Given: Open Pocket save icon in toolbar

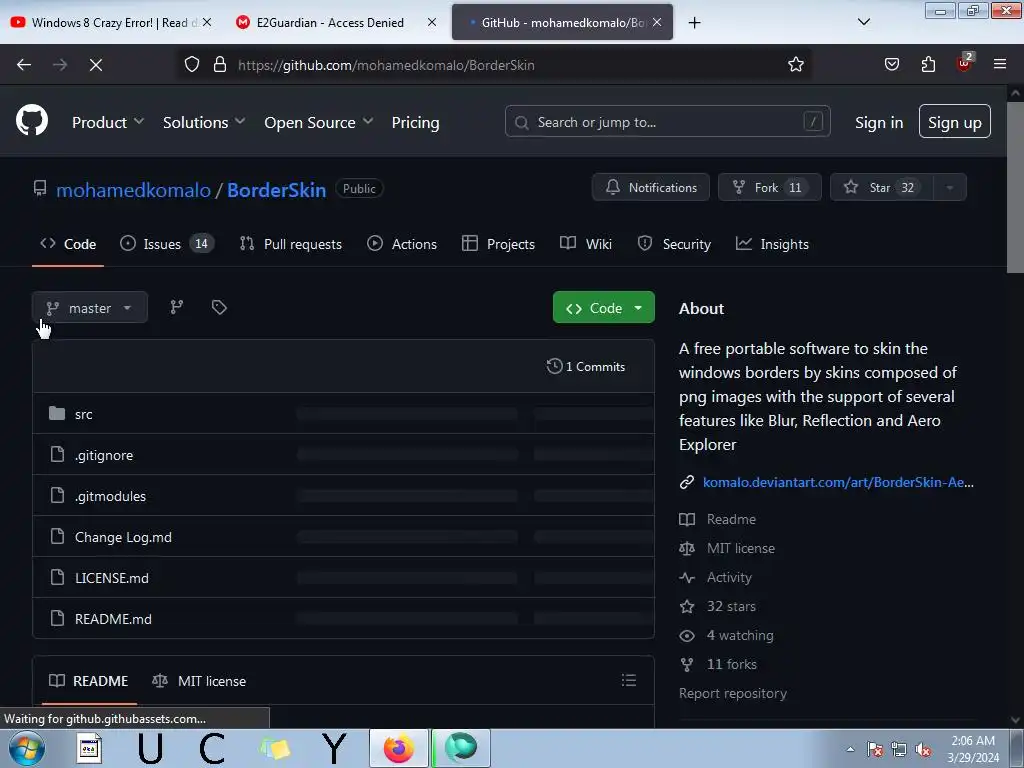Looking at the screenshot, I should pyautogui.click(x=891, y=65).
